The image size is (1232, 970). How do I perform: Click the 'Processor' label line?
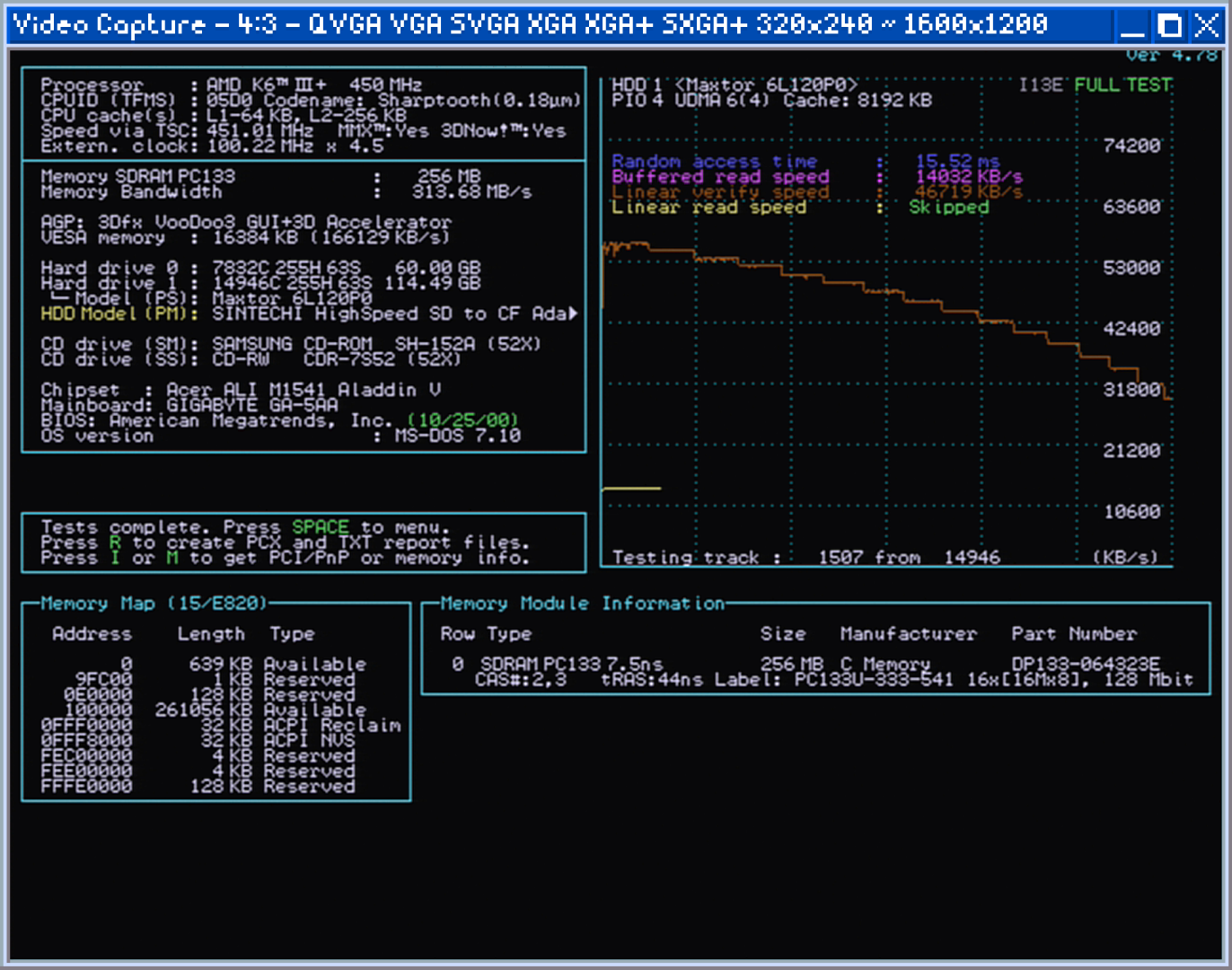pyautogui.click(x=231, y=85)
